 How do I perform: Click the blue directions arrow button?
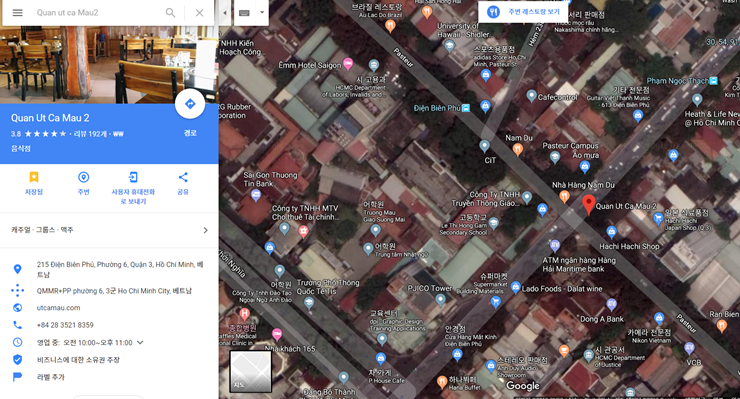pos(190,103)
